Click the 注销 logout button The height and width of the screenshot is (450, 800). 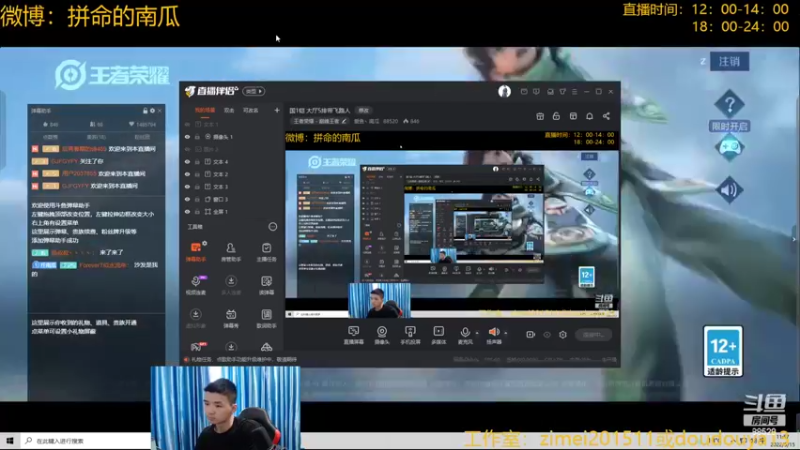click(x=729, y=61)
